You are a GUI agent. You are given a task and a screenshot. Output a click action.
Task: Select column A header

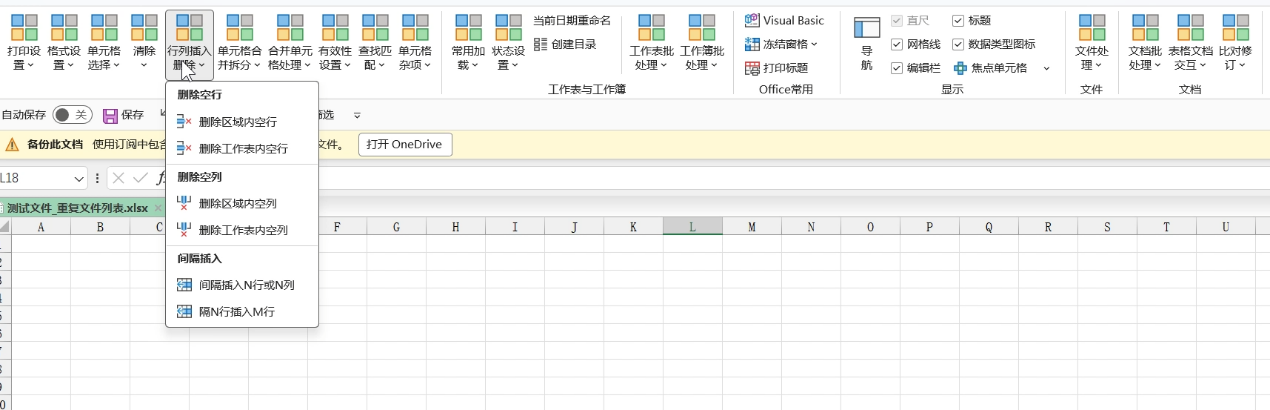[41, 227]
